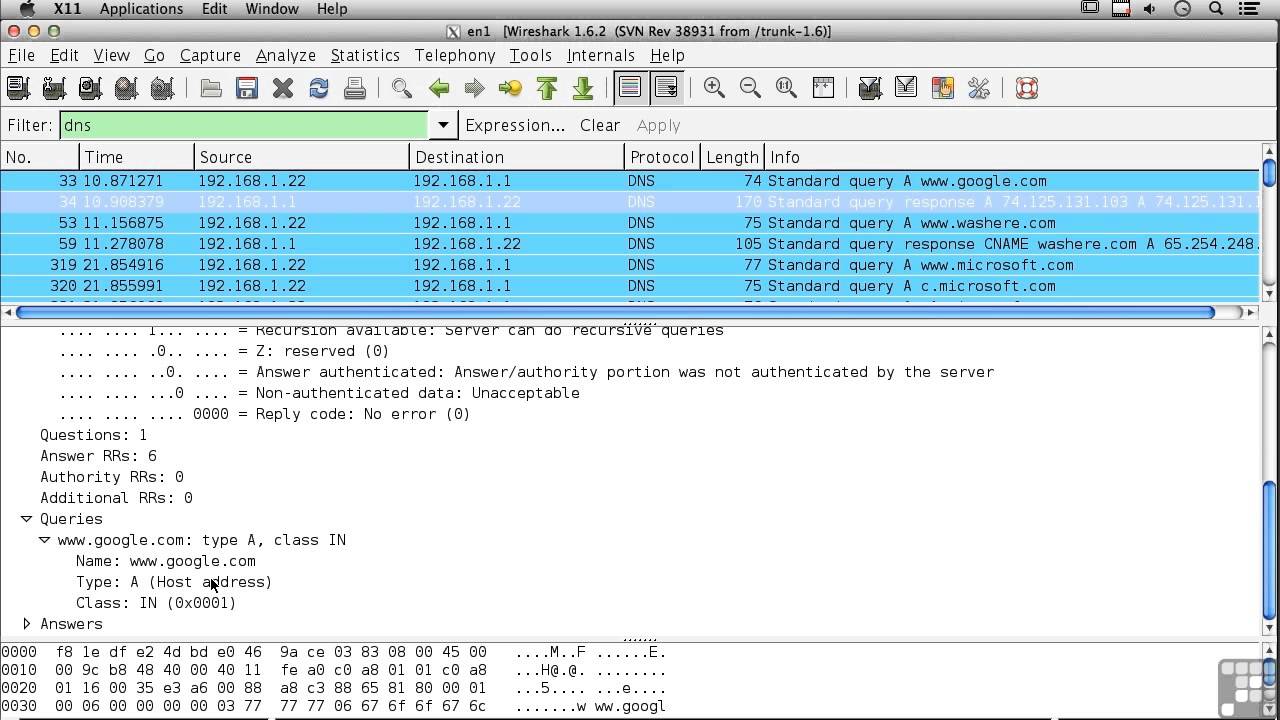Open Wireshark preferences tools icon
Screen dimensions: 1280x720
[x=978, y=88]
